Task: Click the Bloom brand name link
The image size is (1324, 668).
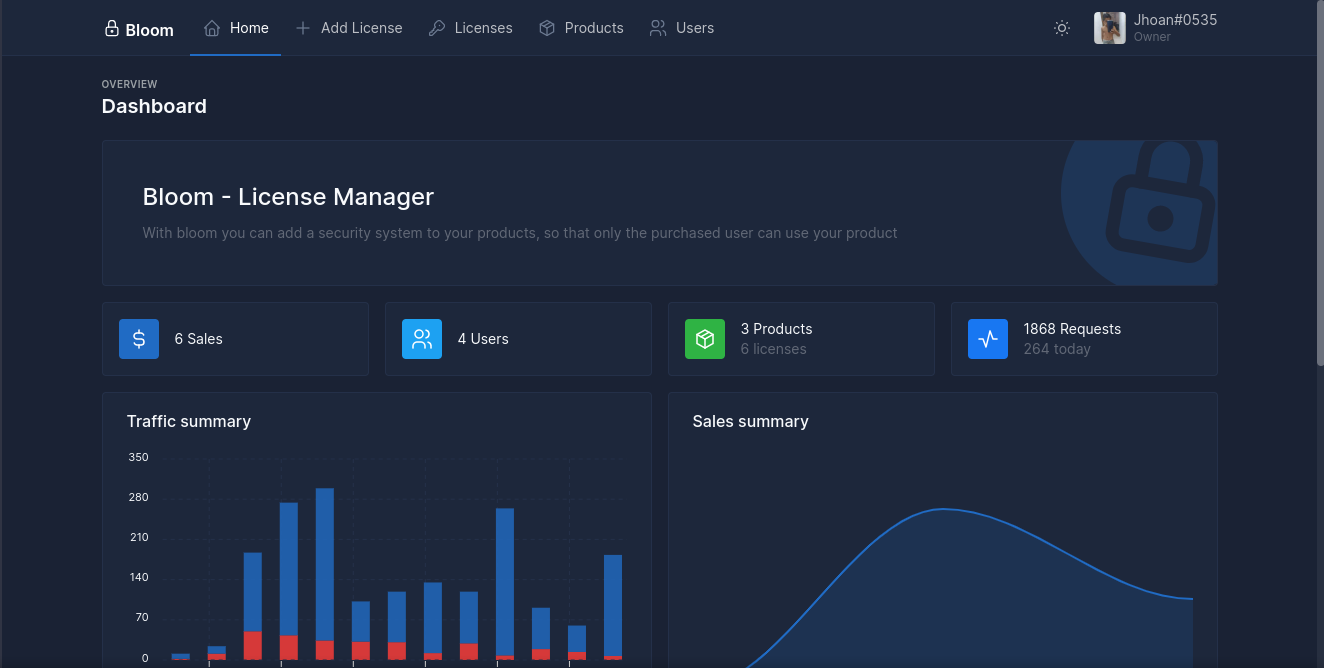Action: [x=150, y=30]
